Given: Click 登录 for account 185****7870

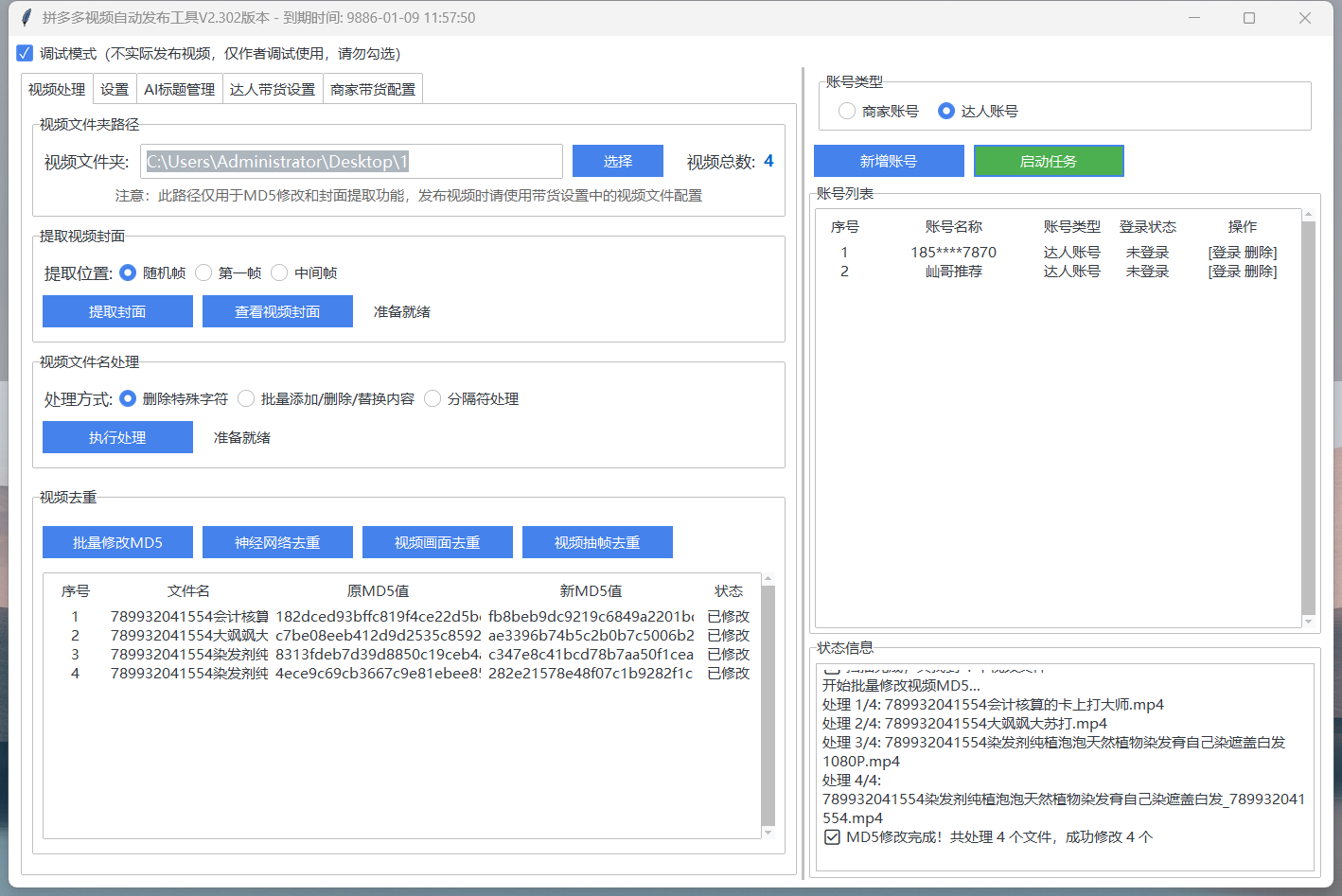Looking at the screenshot, I should click(1227, 253).
